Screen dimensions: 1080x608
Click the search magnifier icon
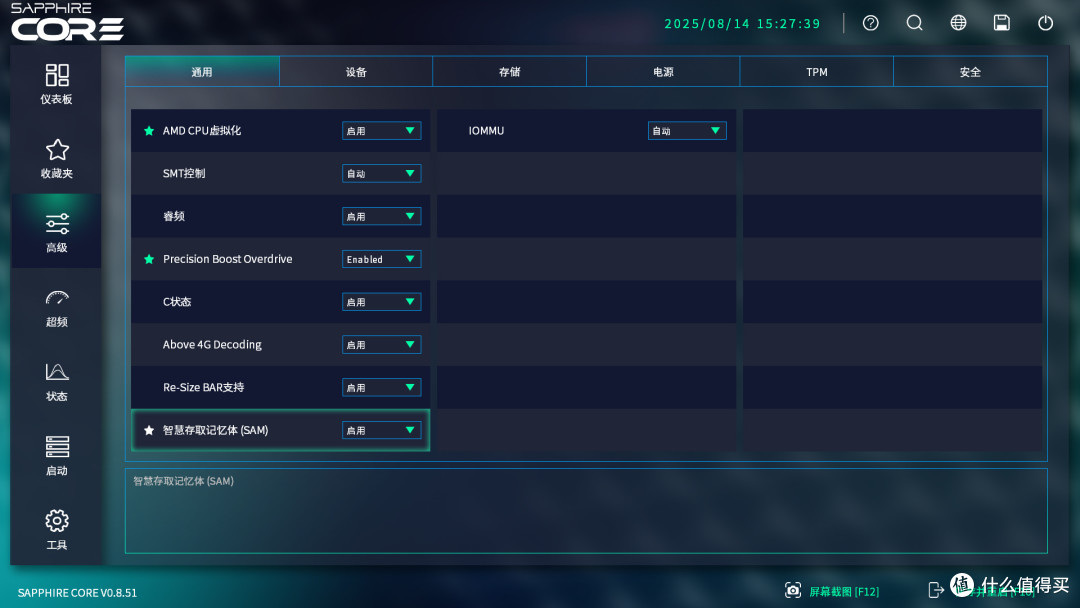(x=914, y=23)
